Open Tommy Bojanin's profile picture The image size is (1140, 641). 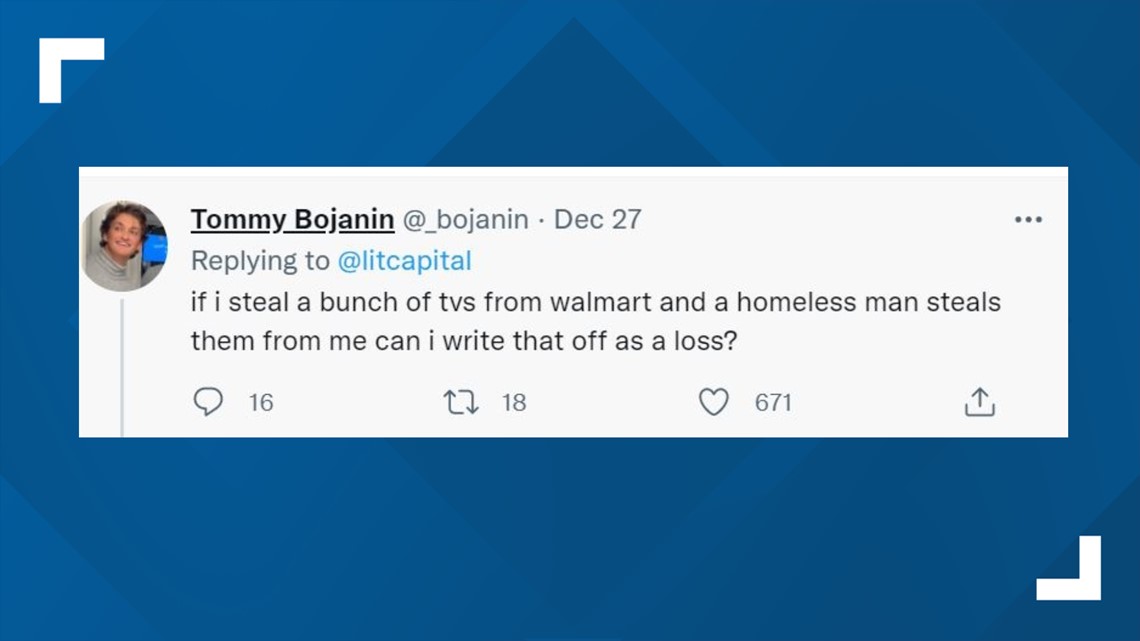click(124, 246)
